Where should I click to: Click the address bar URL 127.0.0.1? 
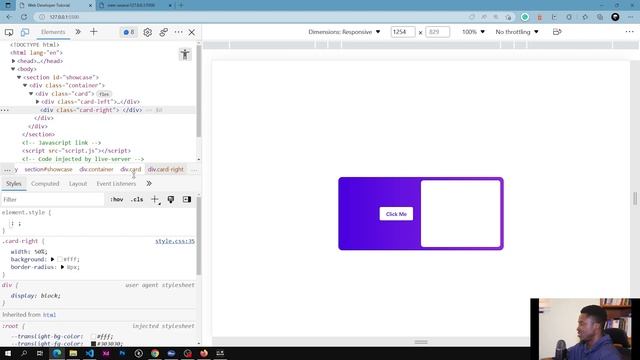[64, 17]
